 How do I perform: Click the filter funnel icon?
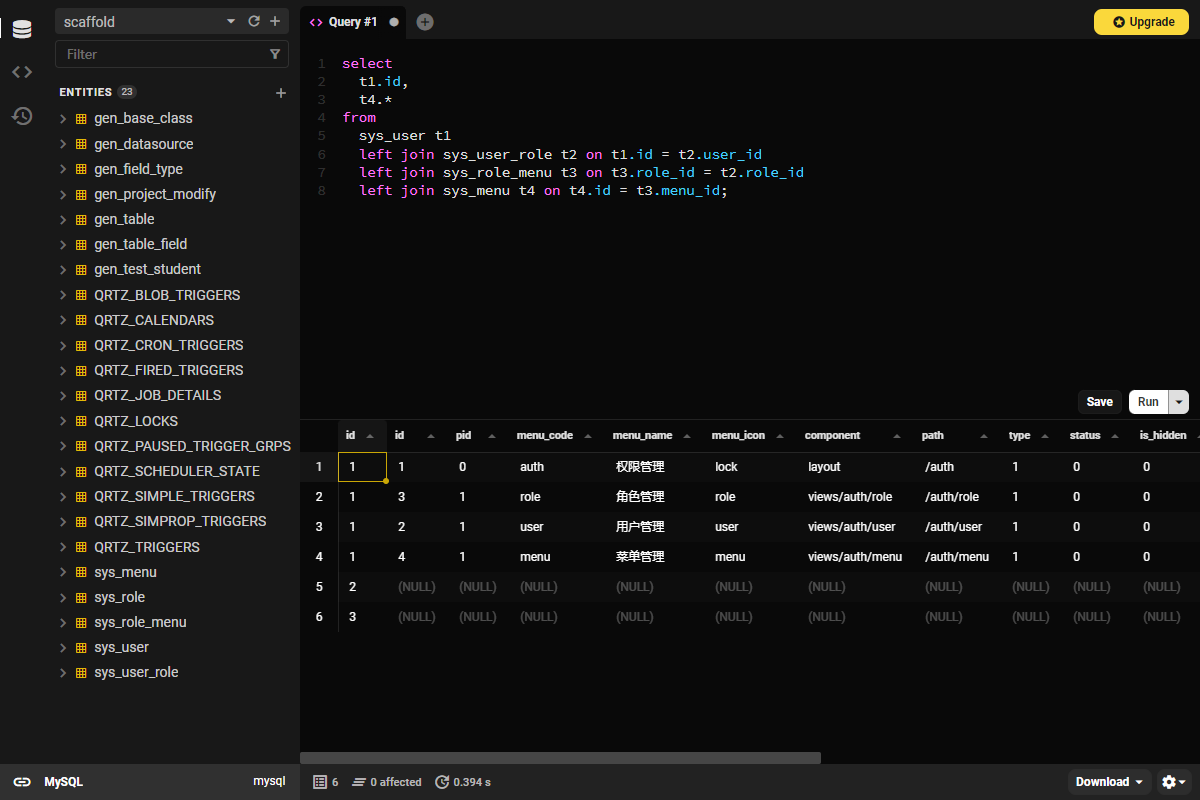275,54
